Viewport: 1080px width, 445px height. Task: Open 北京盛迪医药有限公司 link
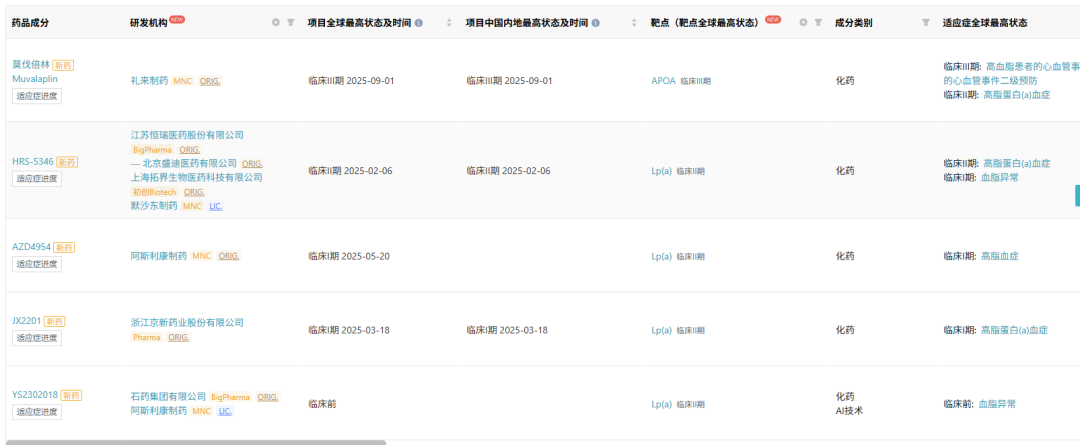click(189, 163)
